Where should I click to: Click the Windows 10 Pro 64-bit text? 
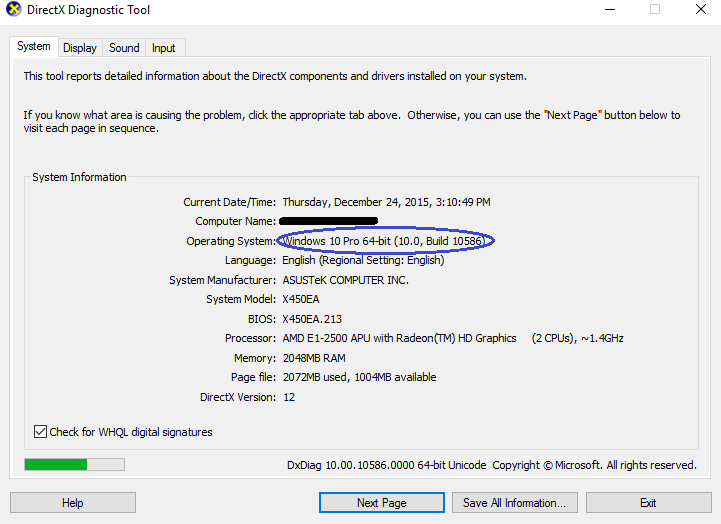point(384,241)
